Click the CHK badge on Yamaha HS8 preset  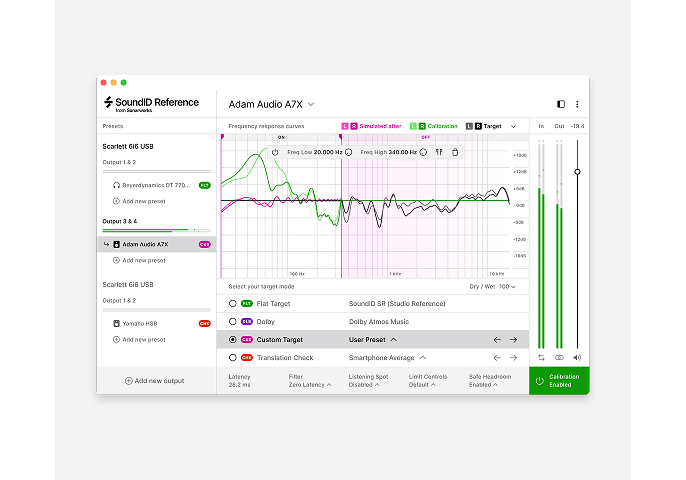pos(205,323)
